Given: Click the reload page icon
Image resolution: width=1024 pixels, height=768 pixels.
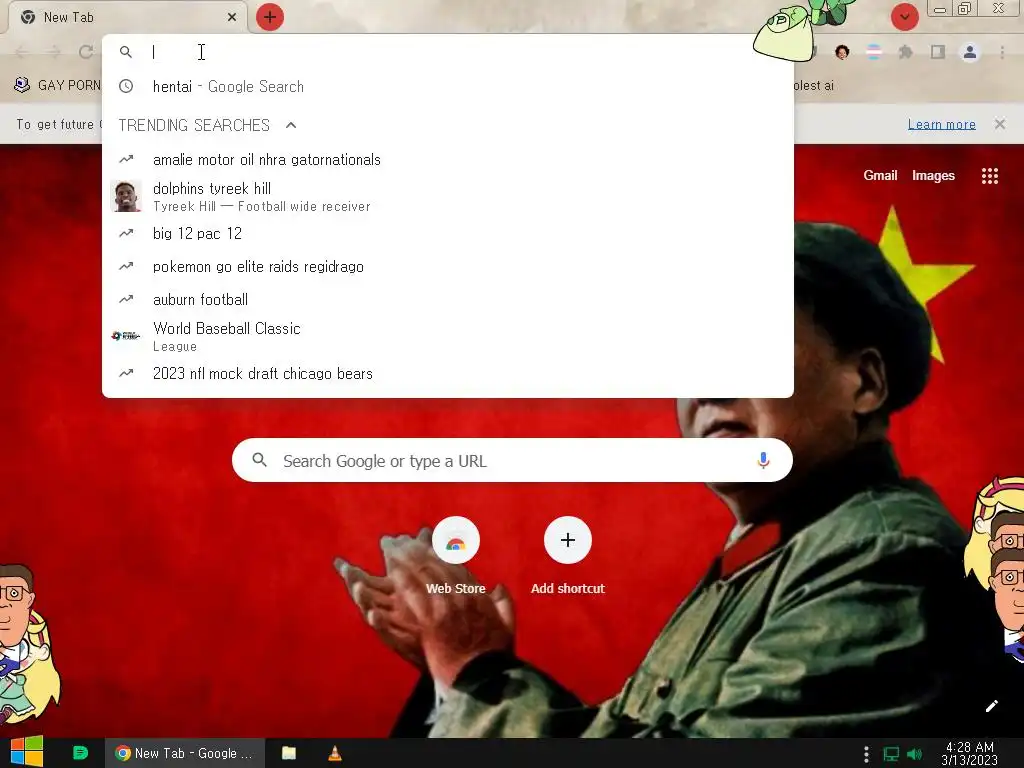Looking at the screenshot, I should pos(86,52).
